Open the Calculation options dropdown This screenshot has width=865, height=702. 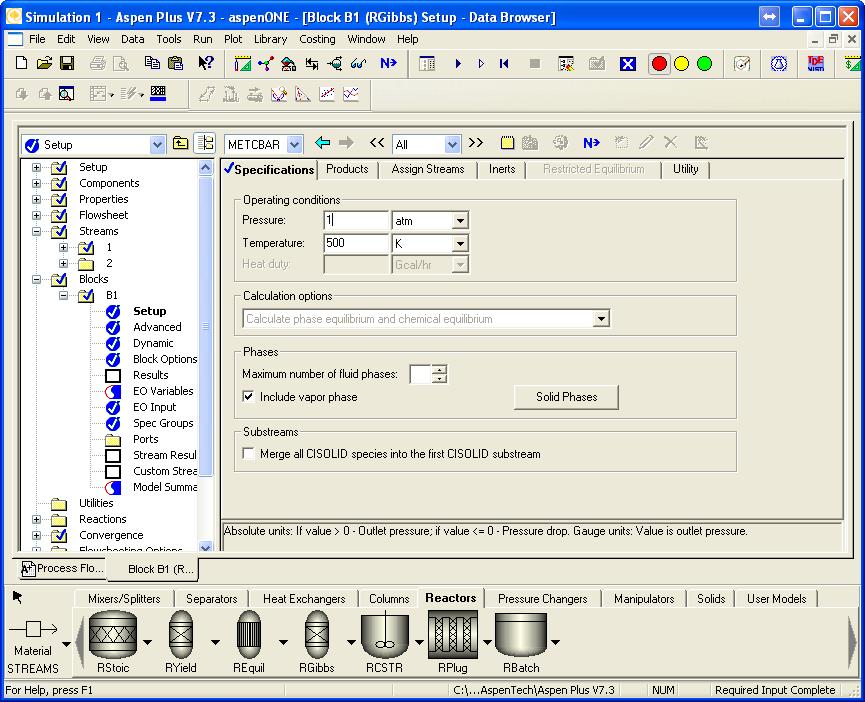(x=601, y=319)
